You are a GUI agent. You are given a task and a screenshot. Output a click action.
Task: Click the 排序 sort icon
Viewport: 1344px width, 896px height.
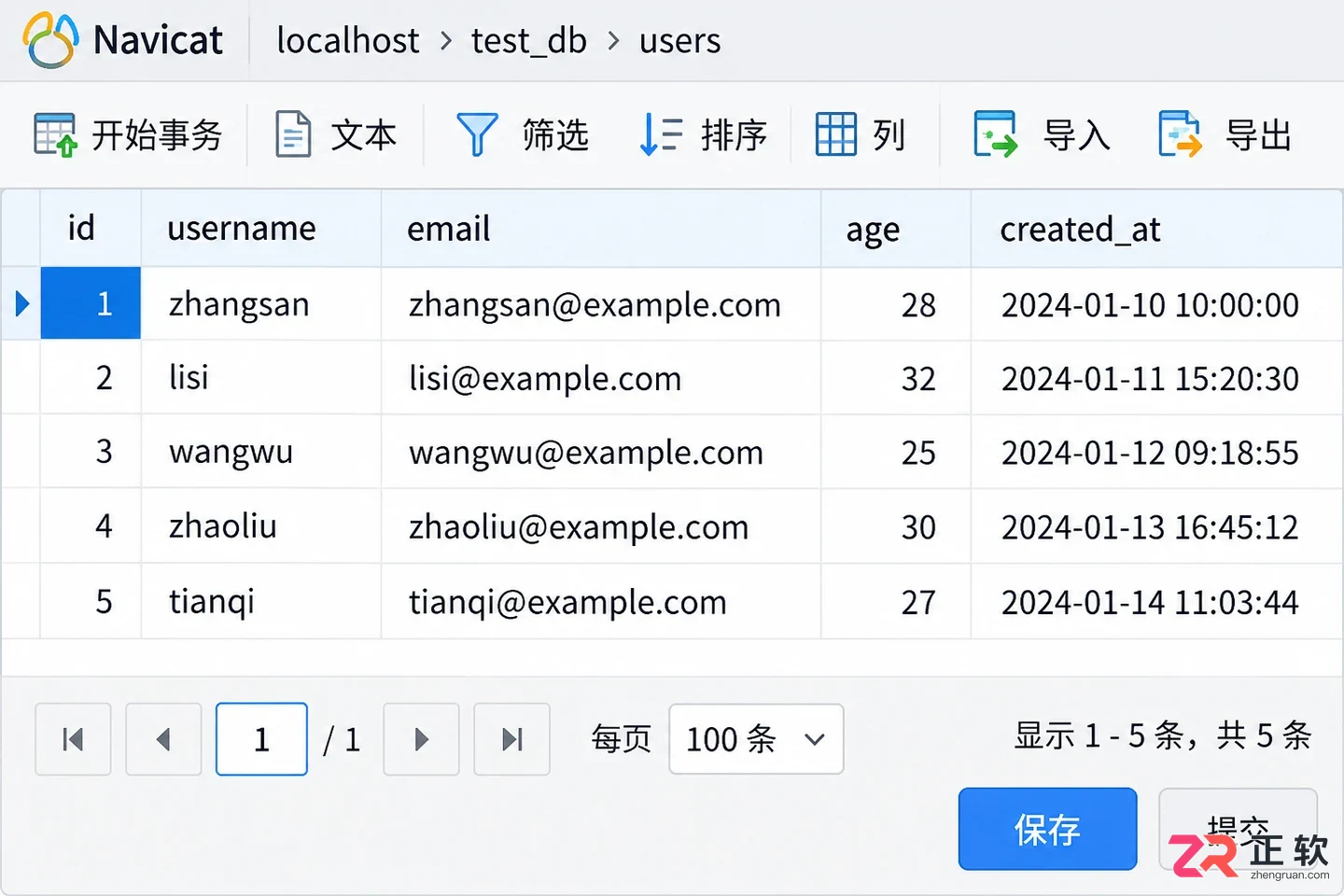[x=661, y=134]
